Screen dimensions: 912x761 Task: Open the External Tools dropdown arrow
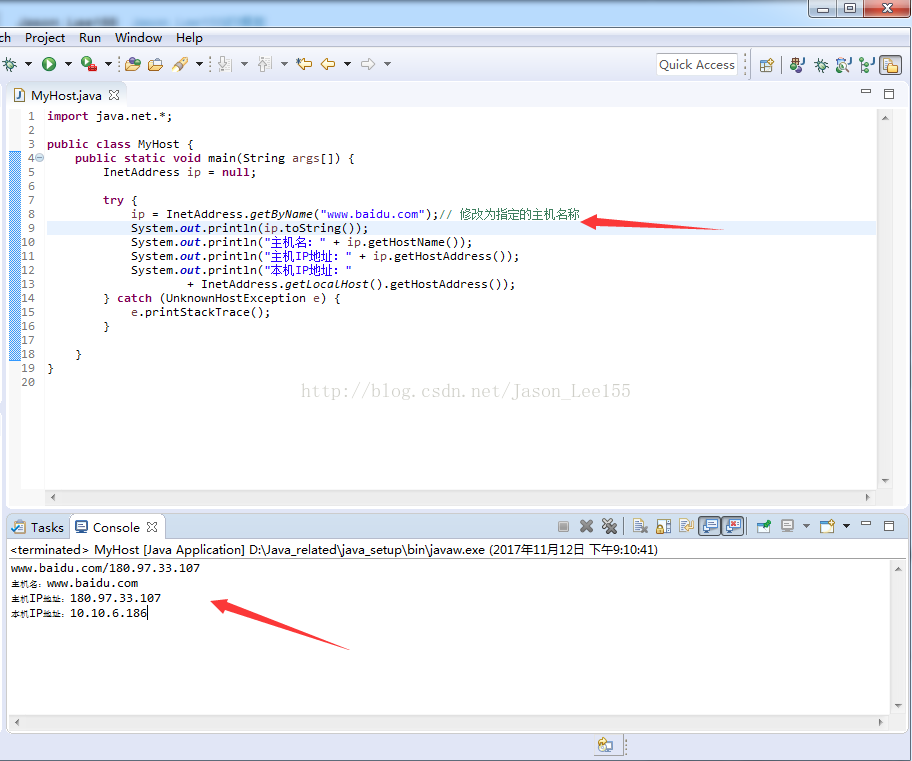click(x=108, y=64)
